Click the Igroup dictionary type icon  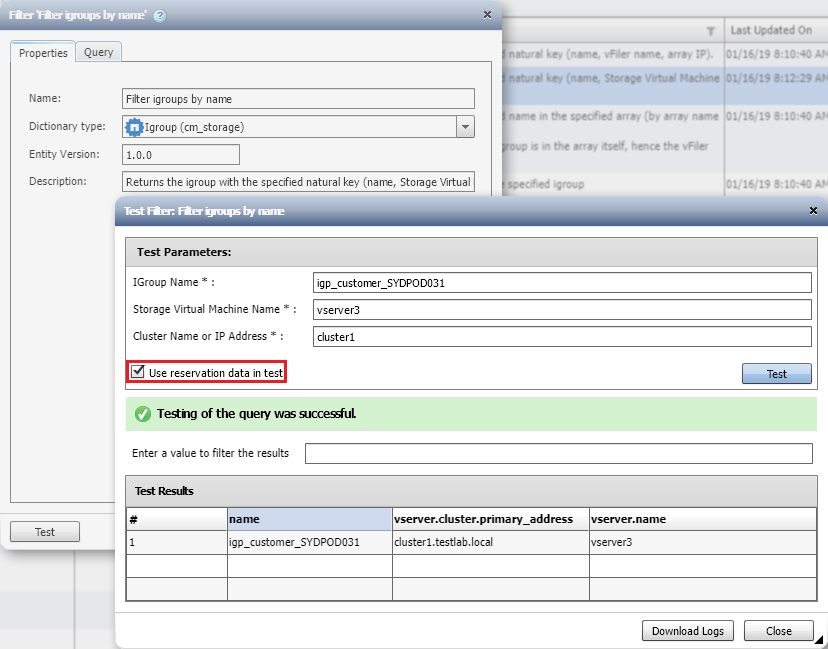tap(134, 127)
